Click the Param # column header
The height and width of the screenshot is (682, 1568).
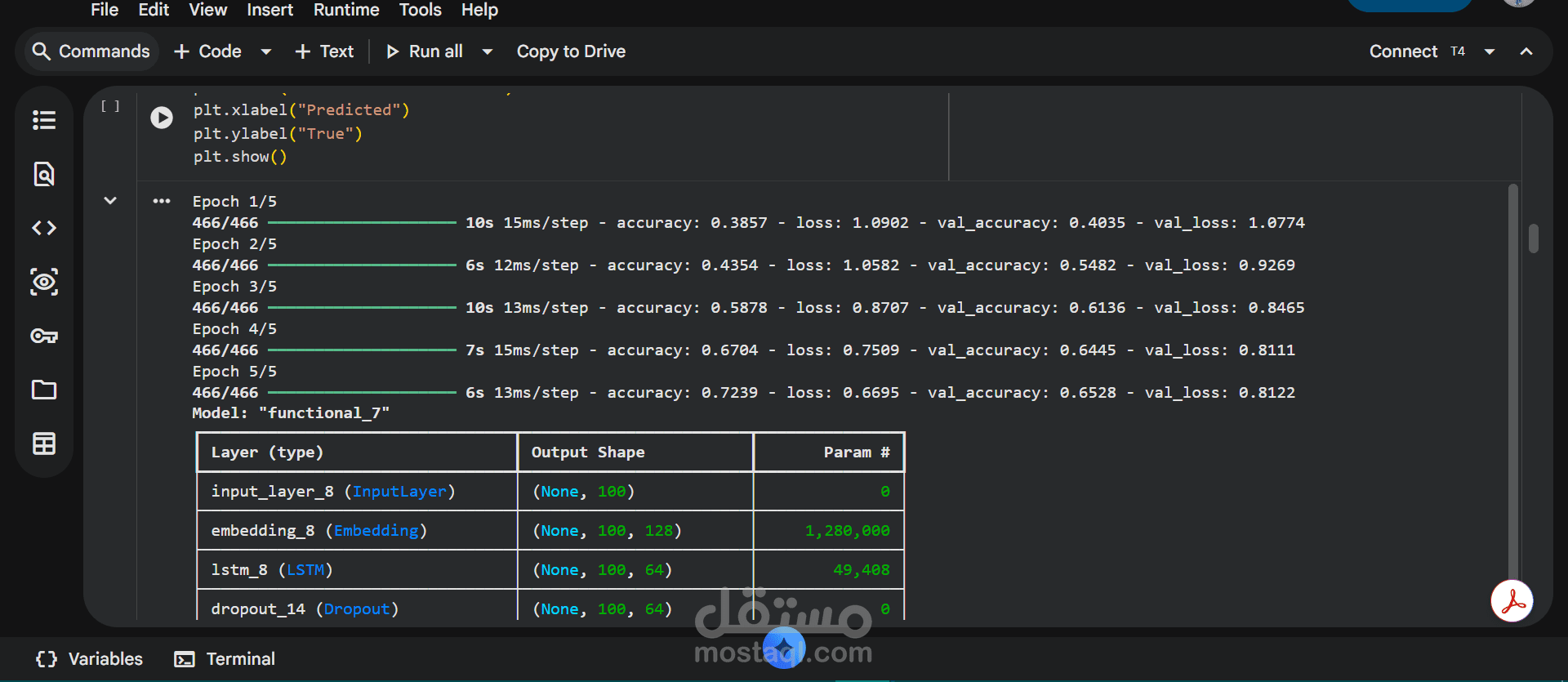click(x=857, y=452)
